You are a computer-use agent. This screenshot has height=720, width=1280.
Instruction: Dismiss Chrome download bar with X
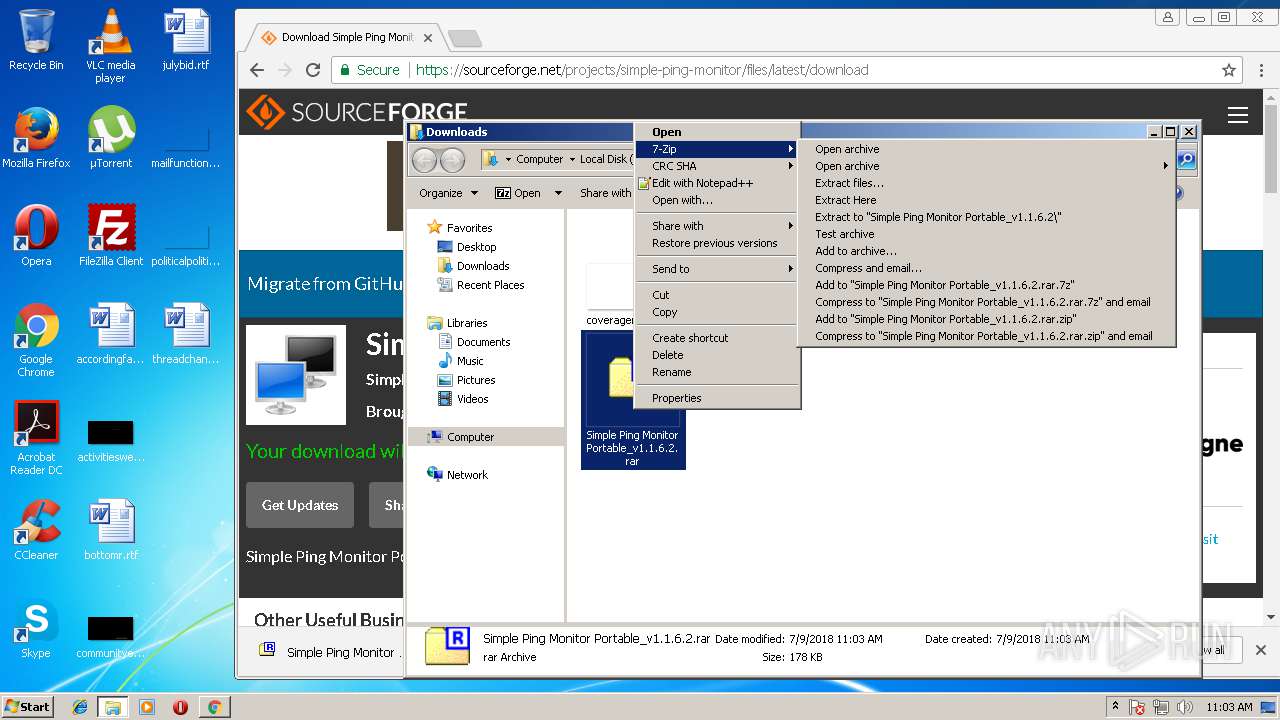[x=1260, y=650]
